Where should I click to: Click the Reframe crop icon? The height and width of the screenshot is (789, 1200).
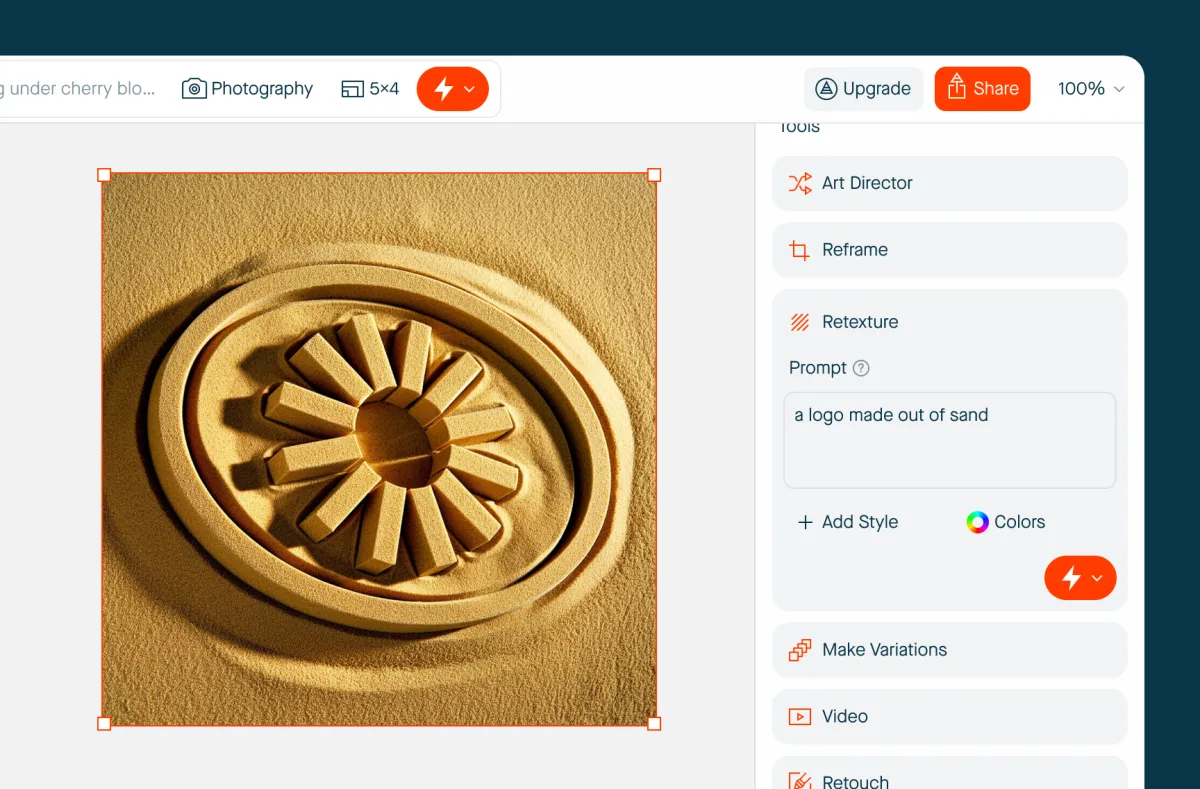point(799,250)
